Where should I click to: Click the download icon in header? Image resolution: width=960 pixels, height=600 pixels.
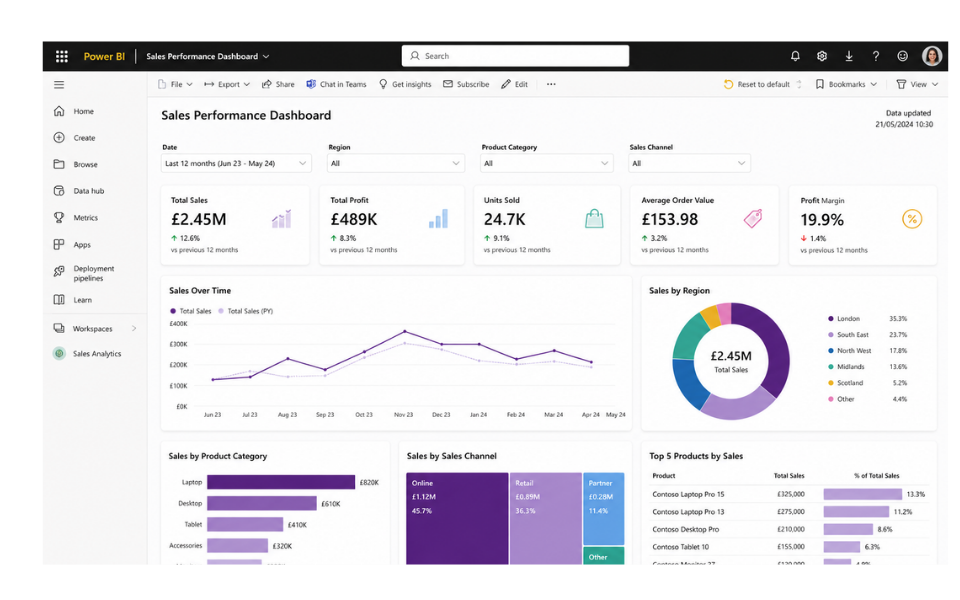click(849, 56)
